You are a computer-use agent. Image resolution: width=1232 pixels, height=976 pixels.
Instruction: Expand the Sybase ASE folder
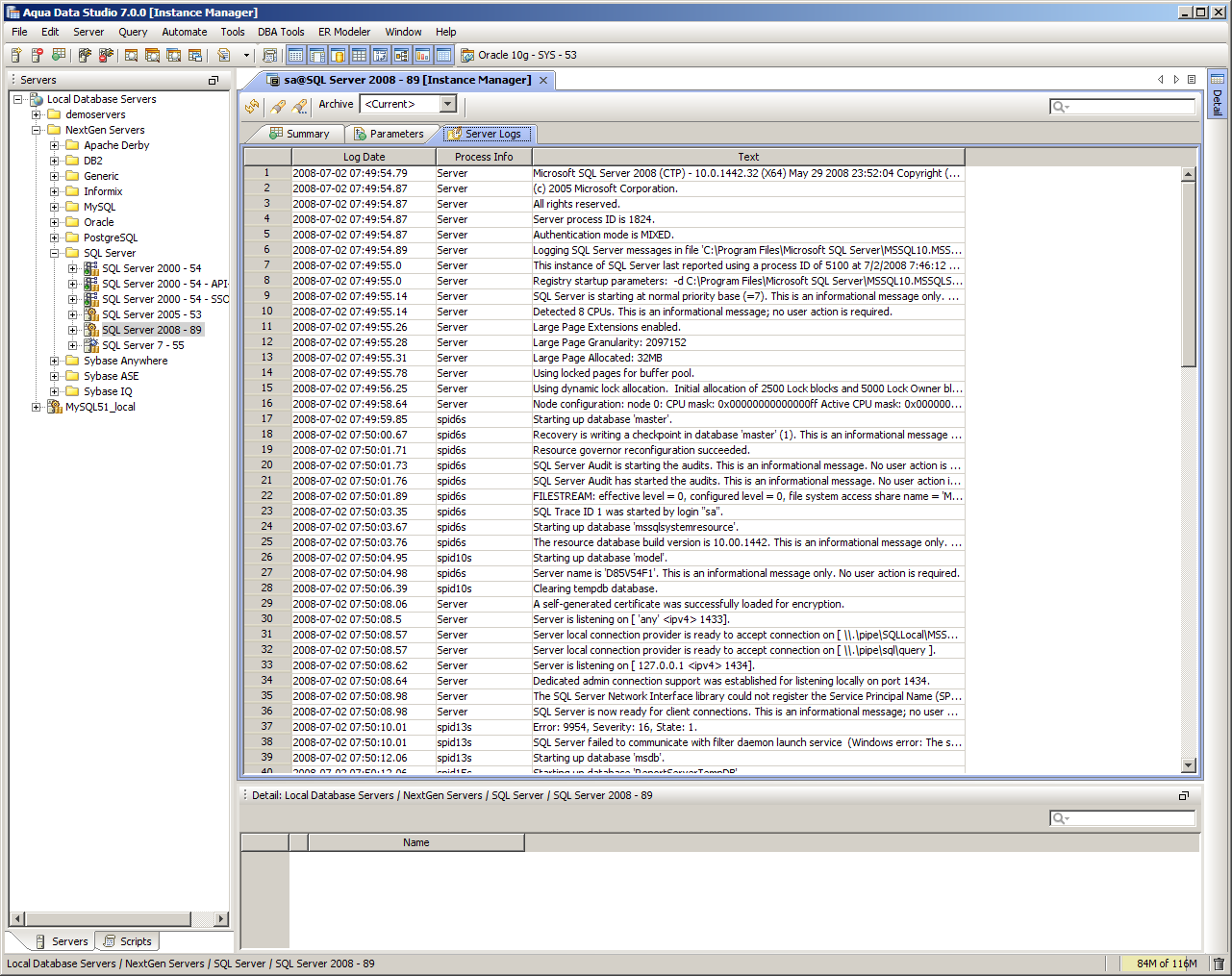55,376
